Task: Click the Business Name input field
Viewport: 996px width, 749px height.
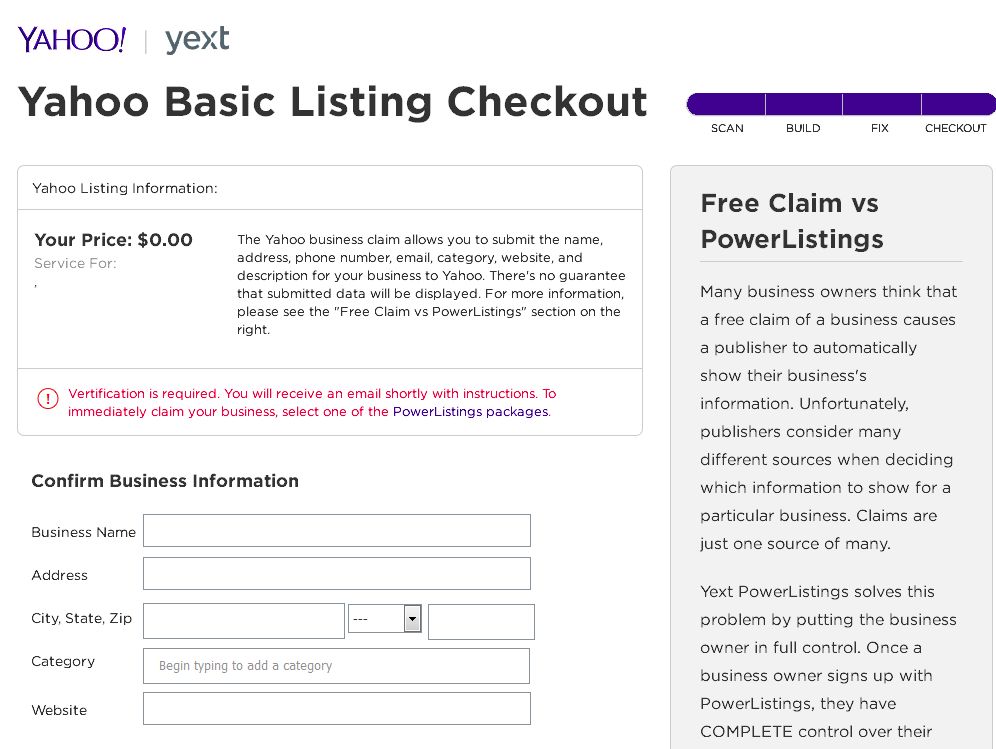Action: click(336, 530)
